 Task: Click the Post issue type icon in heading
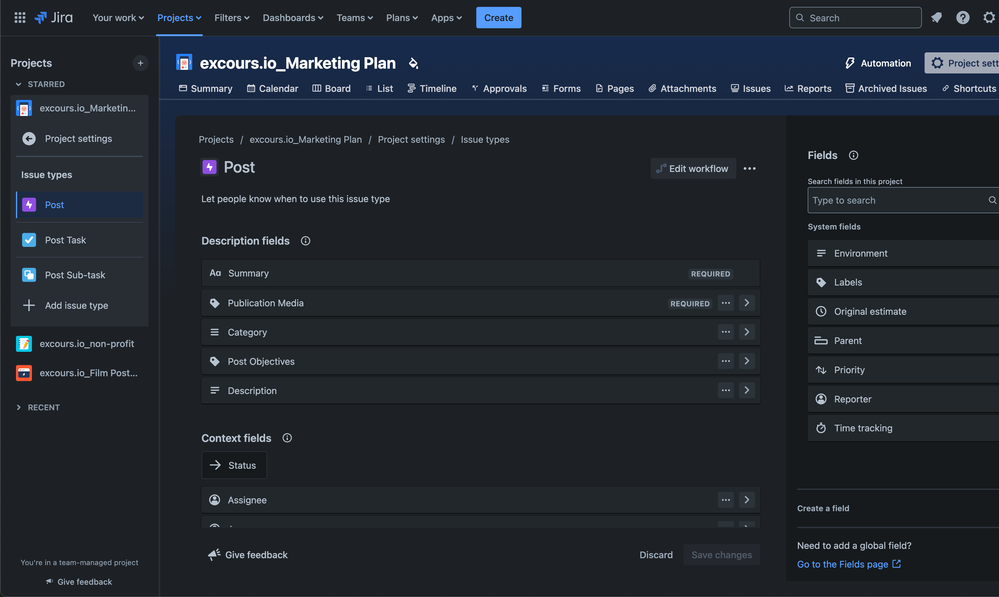coord(209,167)
